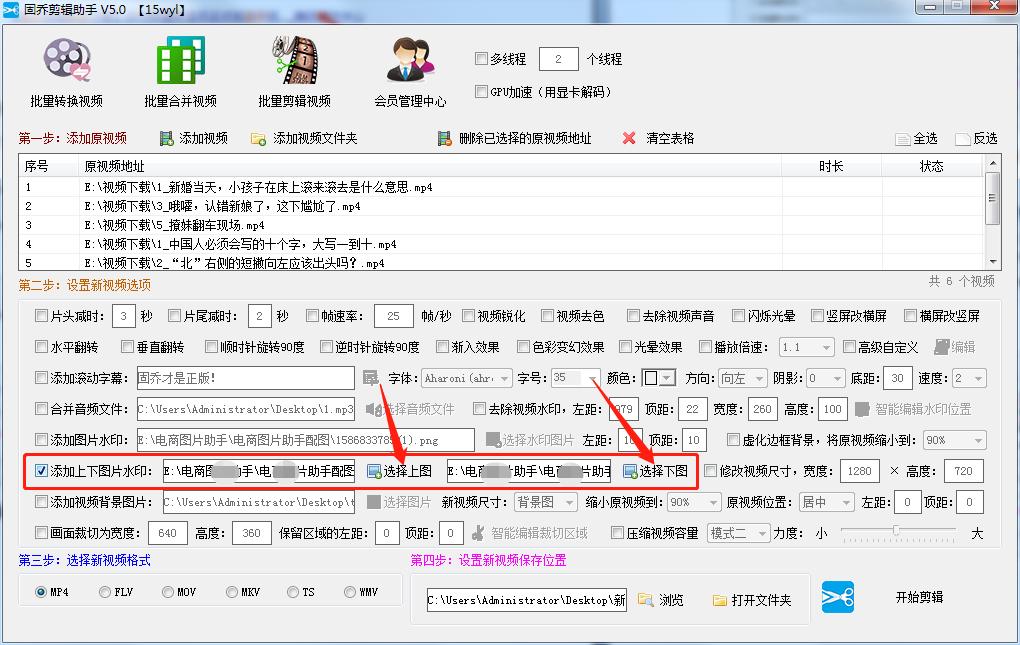Image resolution: width=1020 pixels, height=645 pixels.
Task: Click the 删除已选择的原视频地址 icon
Action: (x=444, y=137)
